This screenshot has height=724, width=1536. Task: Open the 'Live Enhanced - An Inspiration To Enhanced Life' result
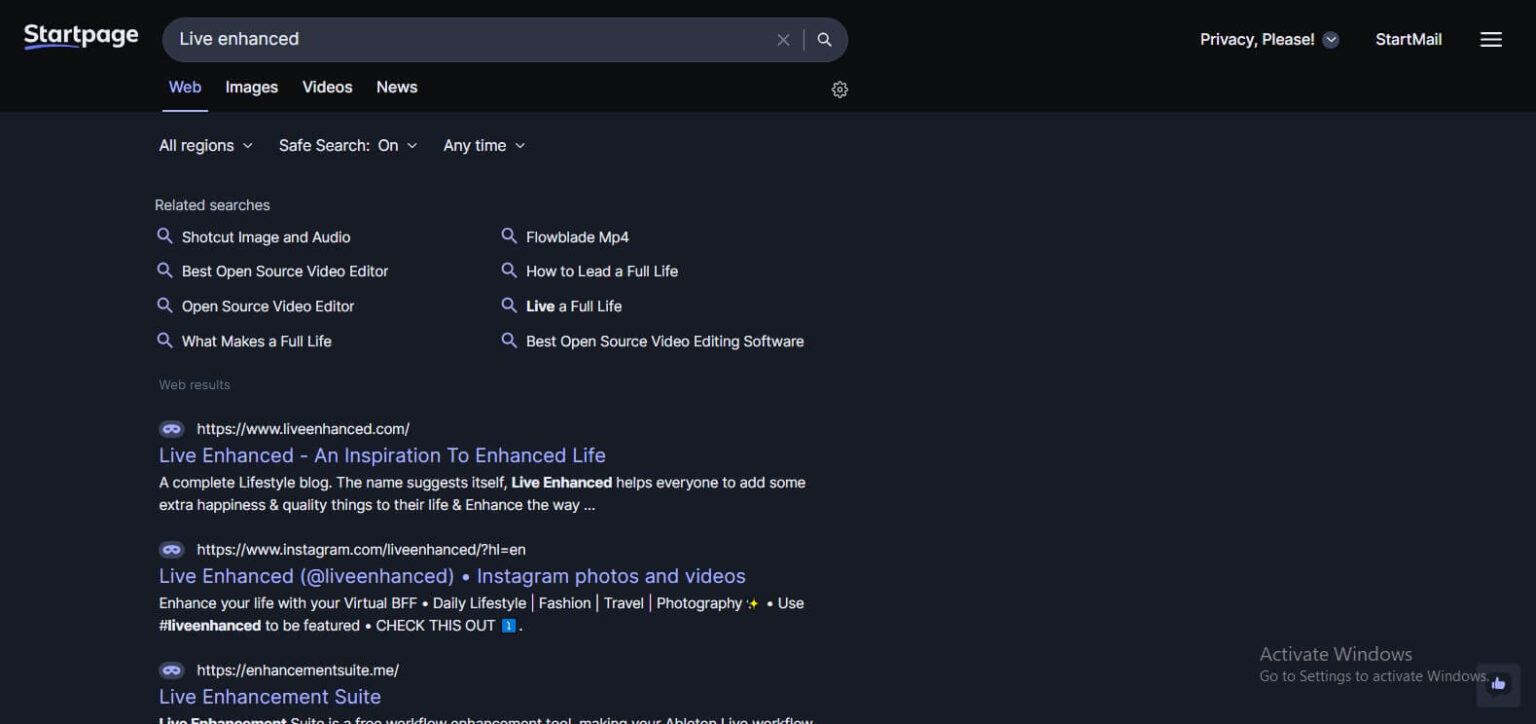pos(382,455)
